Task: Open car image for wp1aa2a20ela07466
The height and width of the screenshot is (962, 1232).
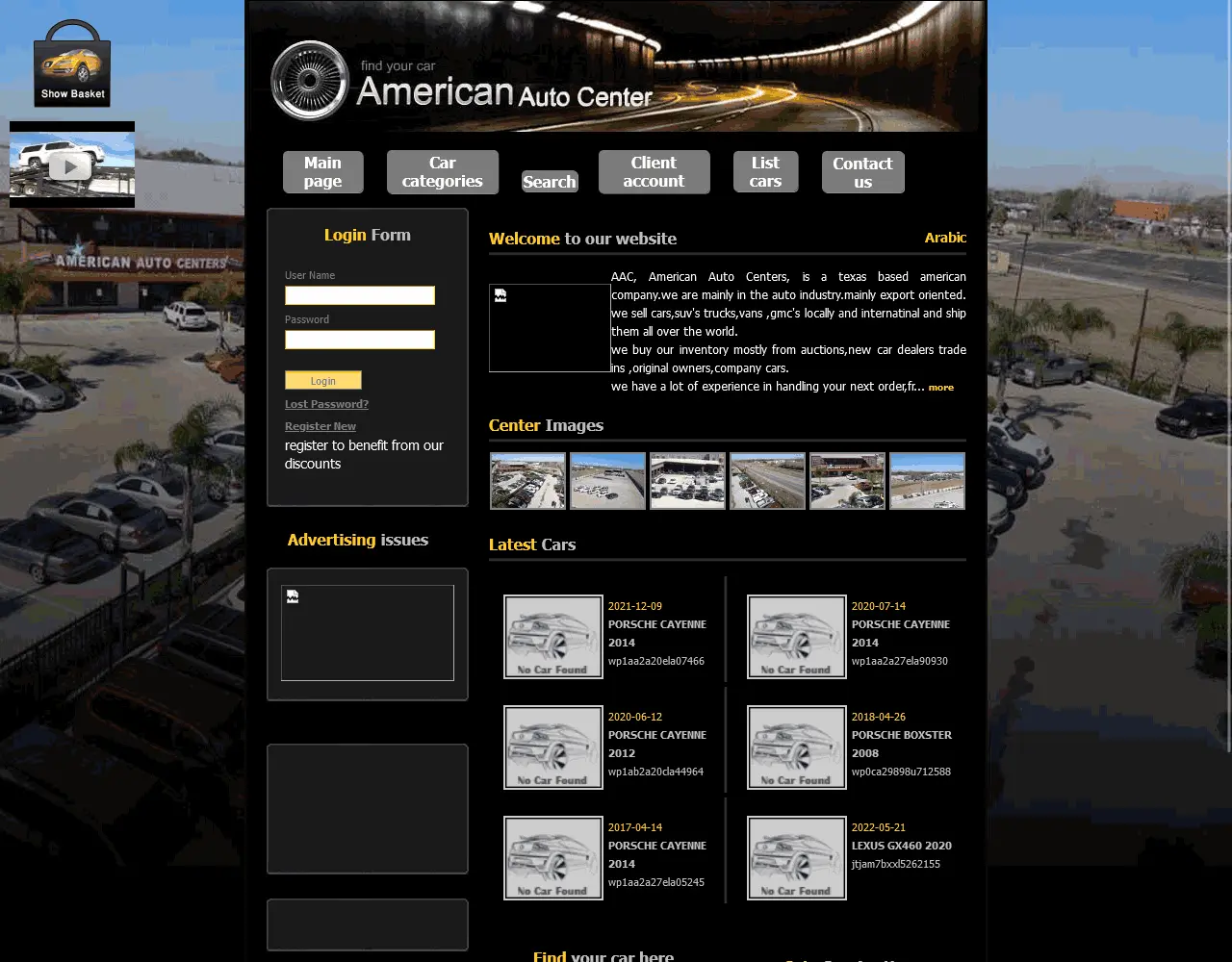Action: point(553,637)
